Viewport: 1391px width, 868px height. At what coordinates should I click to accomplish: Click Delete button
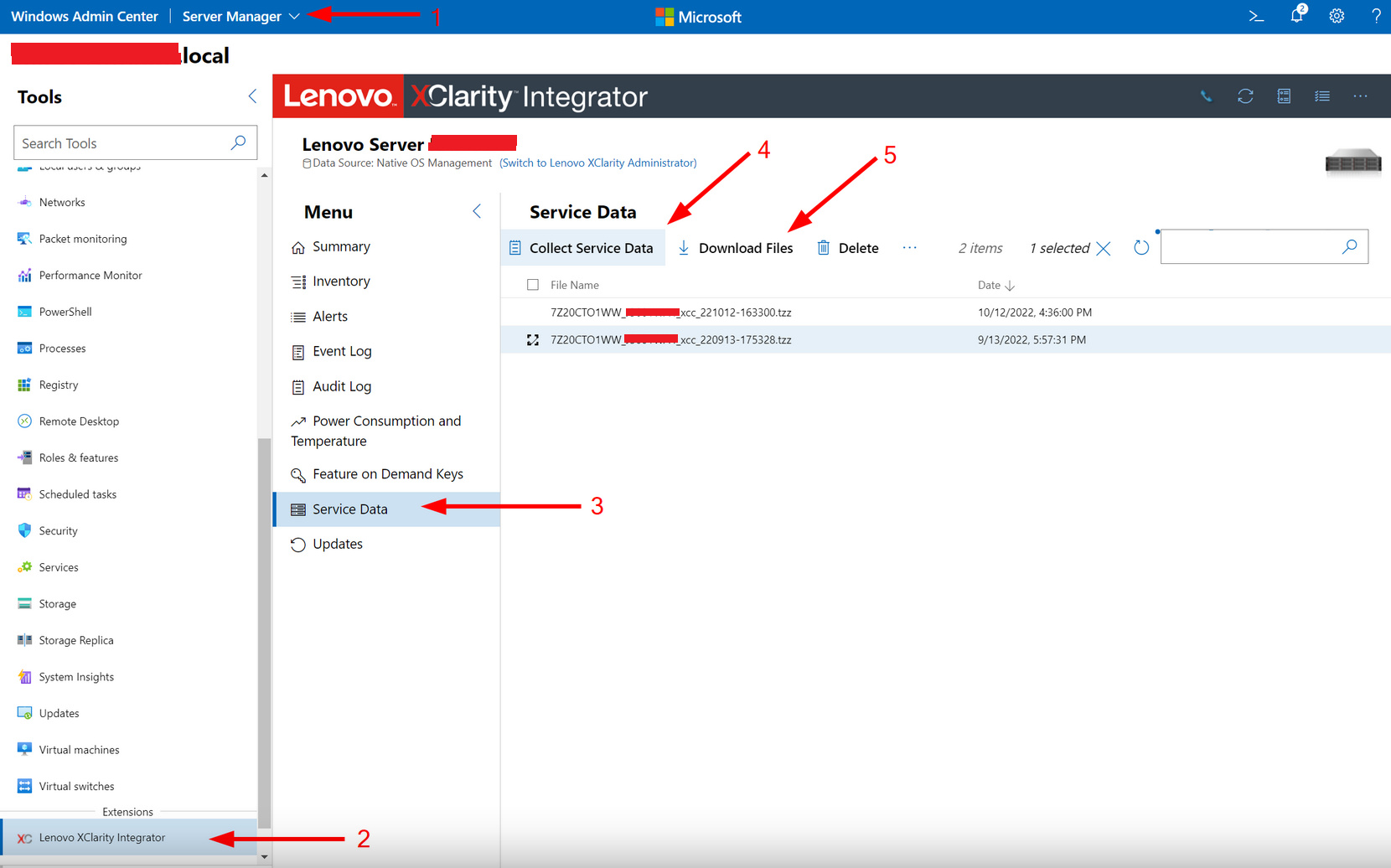(x=848, y=248)
